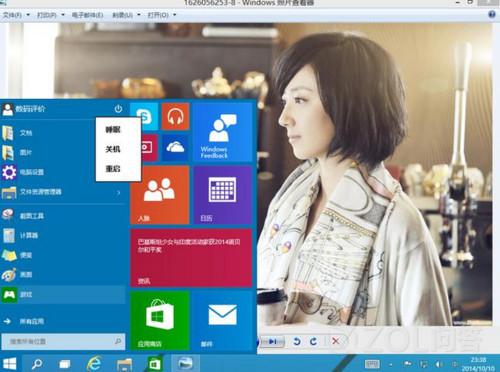Skip to next photo in viewer
The width and height of the screenshot is (500, 372).
(x=273, y=341)
